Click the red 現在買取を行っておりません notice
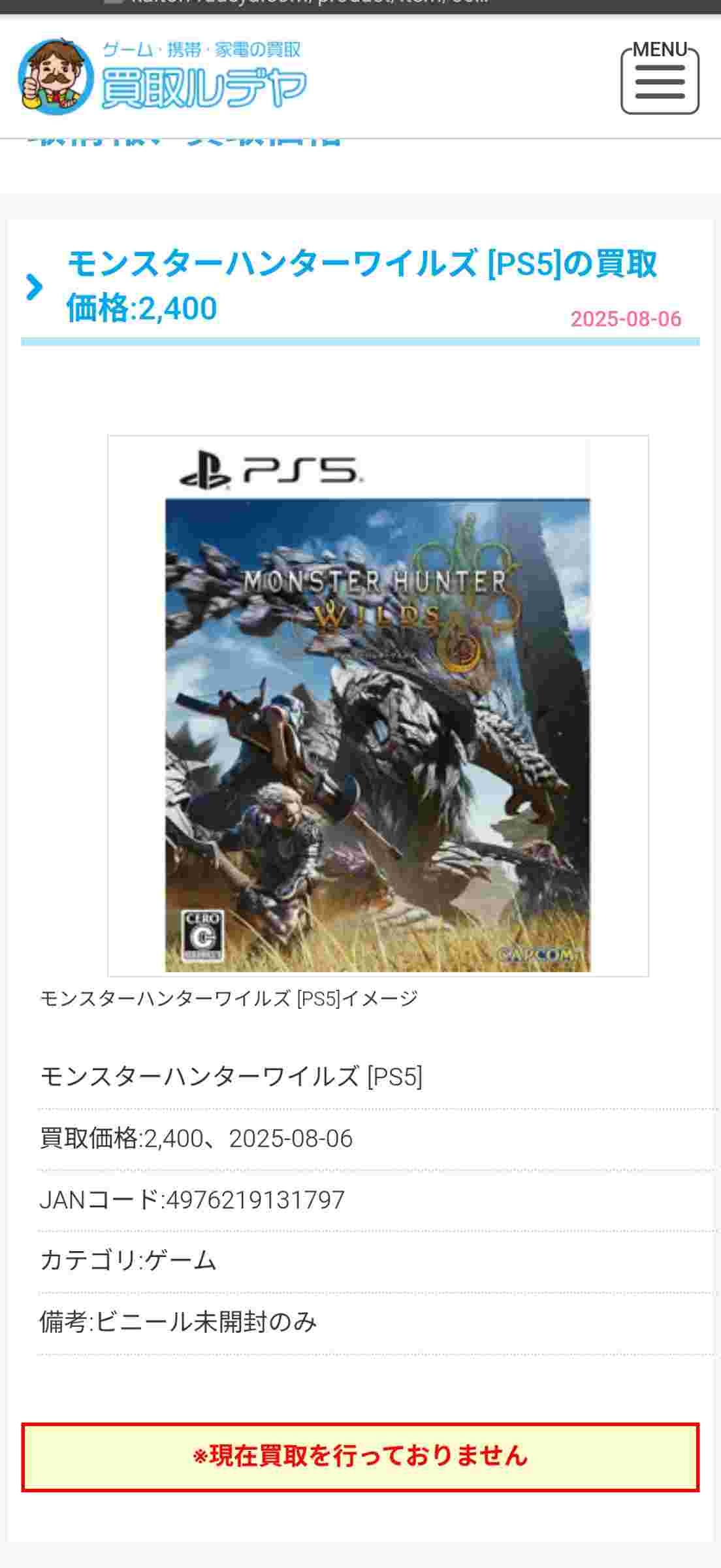721x1568 pixels. [360, 1456]
